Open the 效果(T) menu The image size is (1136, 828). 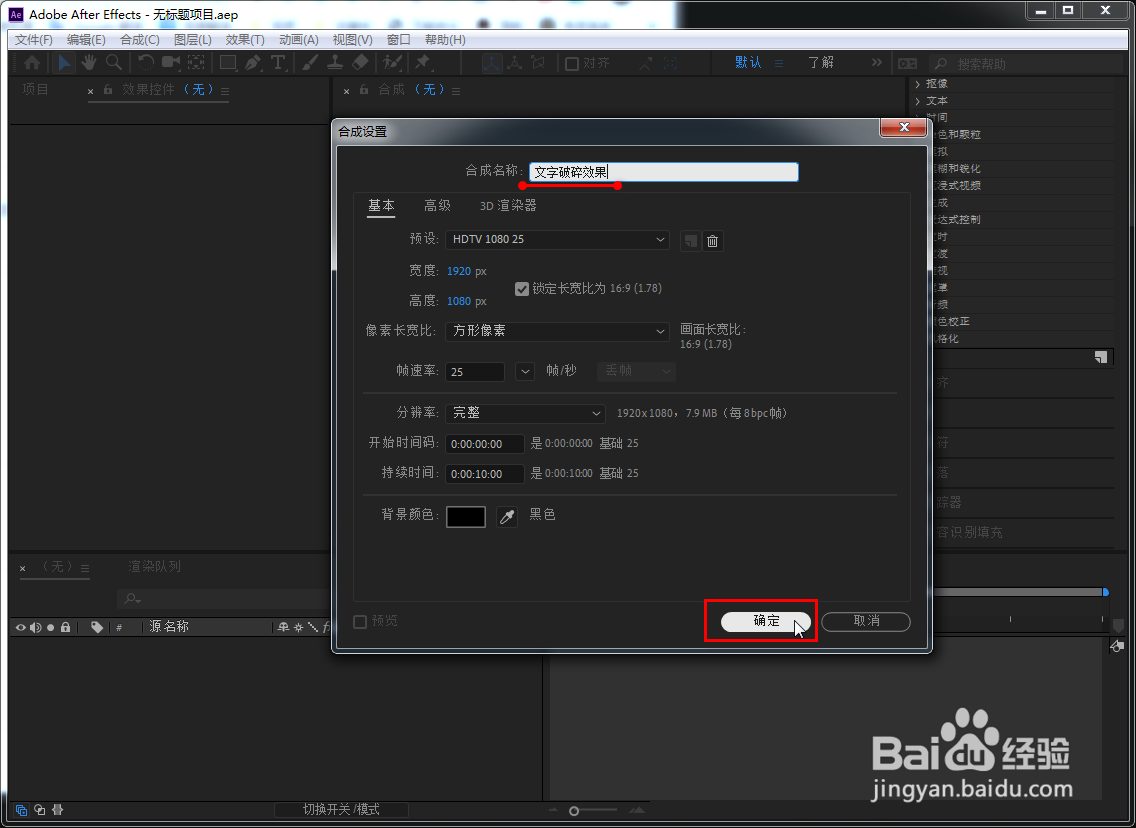coord(245,39)
